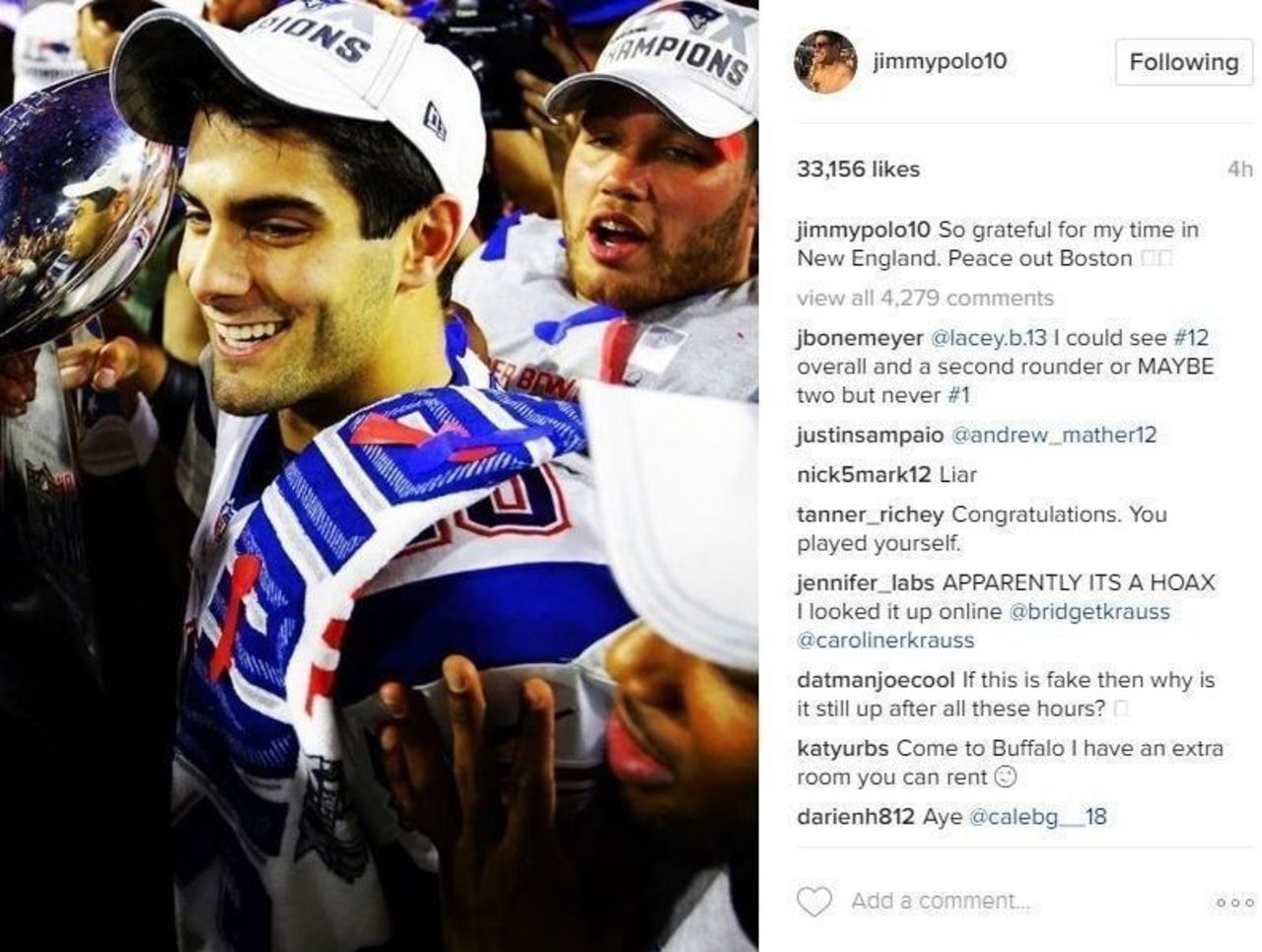Open the @calebg__18 mention
Image resolution: width=1262 pixels, height=952 pixels.
1038,817
